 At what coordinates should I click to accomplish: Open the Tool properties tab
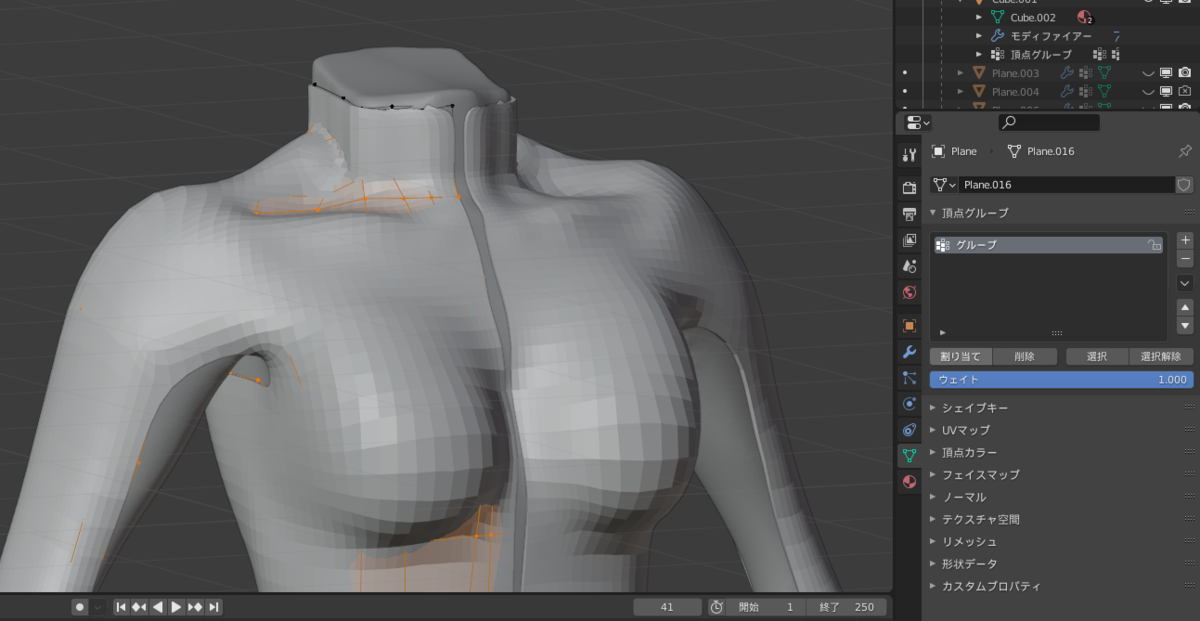pos(909,155)
